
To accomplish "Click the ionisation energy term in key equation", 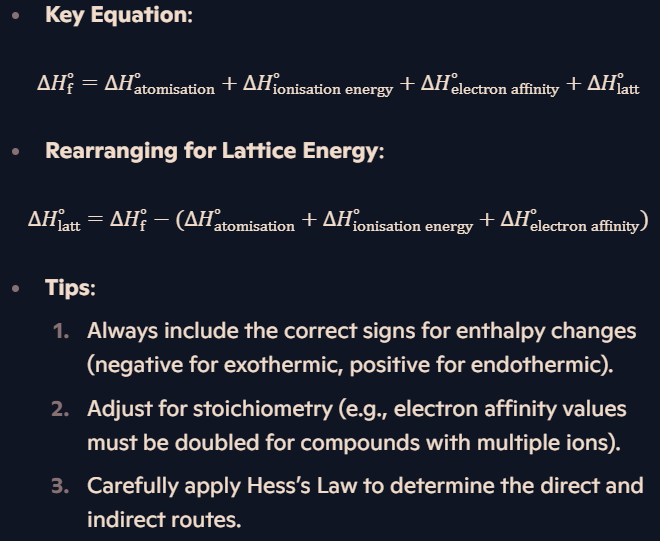I will [318, 83].
